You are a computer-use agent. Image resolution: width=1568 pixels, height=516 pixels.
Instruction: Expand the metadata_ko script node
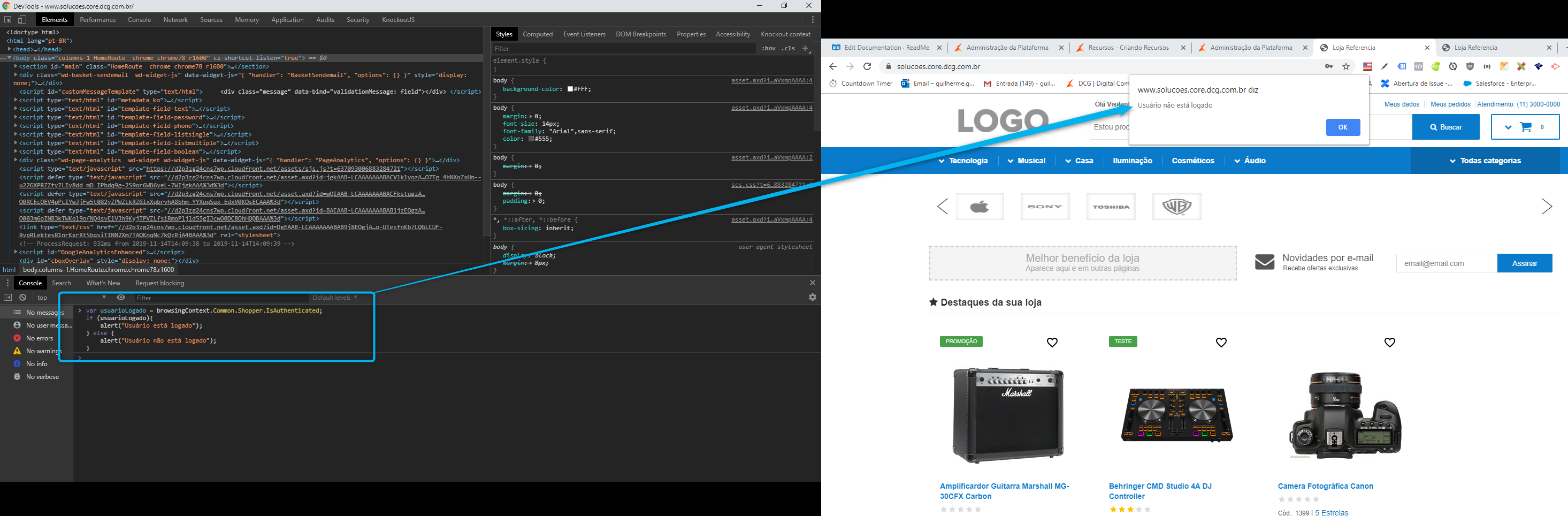(16, 100)
